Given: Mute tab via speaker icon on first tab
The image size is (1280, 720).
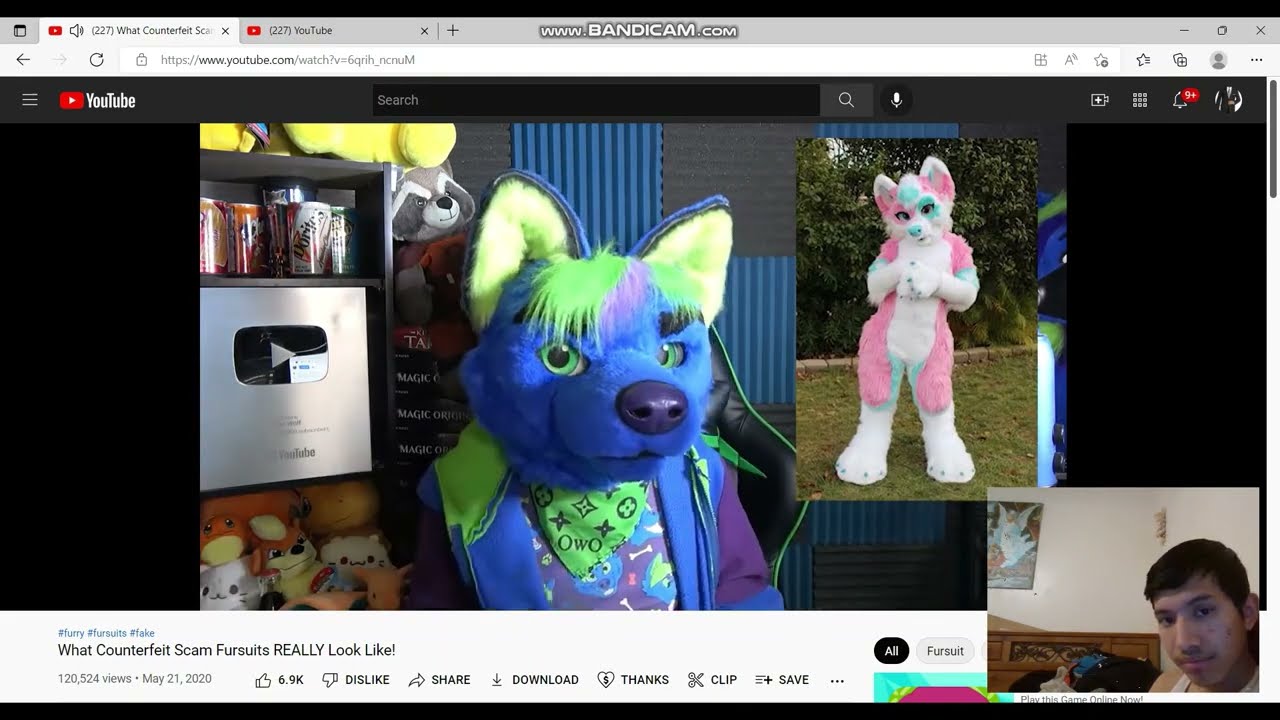Looking at the screenshot, I should [x=76, y=31].
